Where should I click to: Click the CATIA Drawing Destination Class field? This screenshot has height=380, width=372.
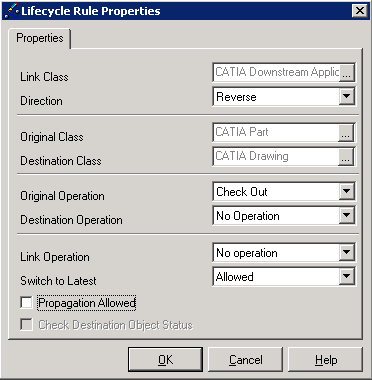click(x=276, y=157)
